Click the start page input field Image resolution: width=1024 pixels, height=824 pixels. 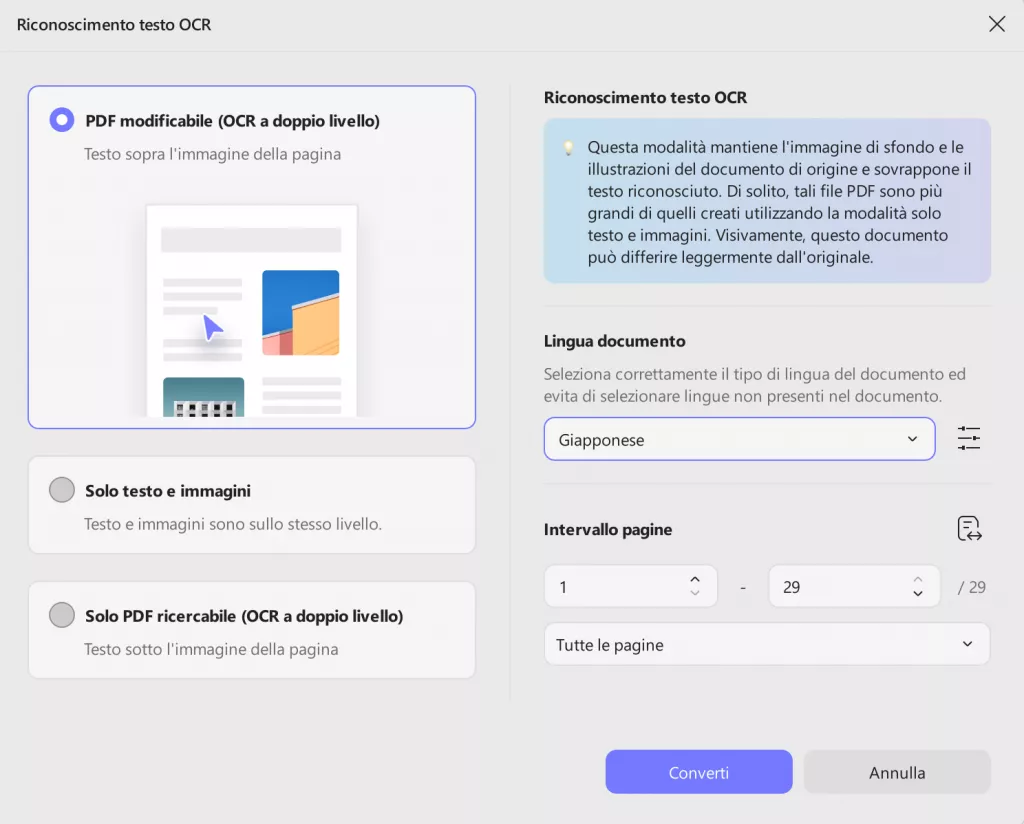coord(610,586)
